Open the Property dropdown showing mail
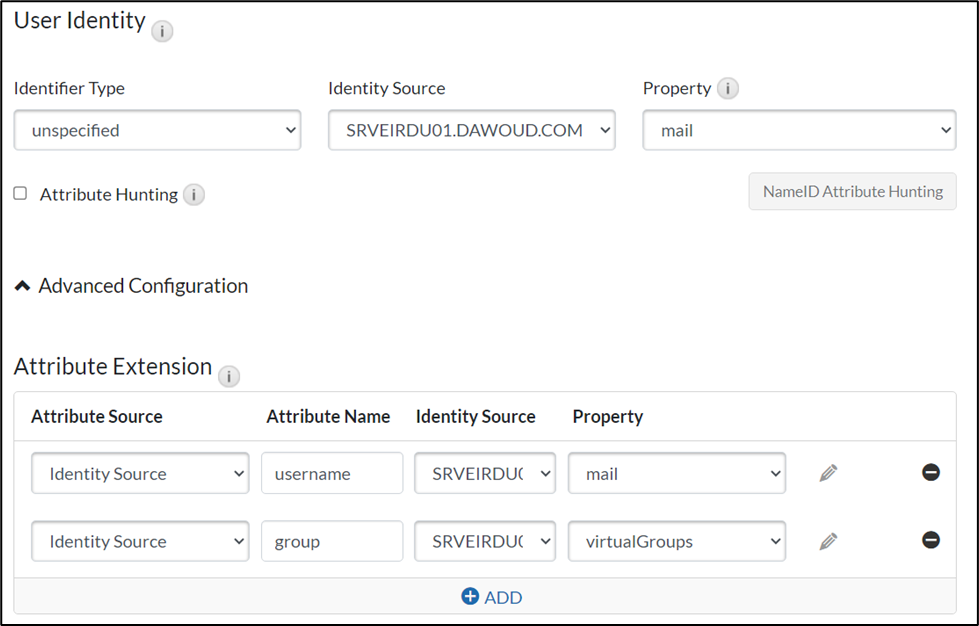The height and width of the screenshot is (626, 979). tap(798, 130)
